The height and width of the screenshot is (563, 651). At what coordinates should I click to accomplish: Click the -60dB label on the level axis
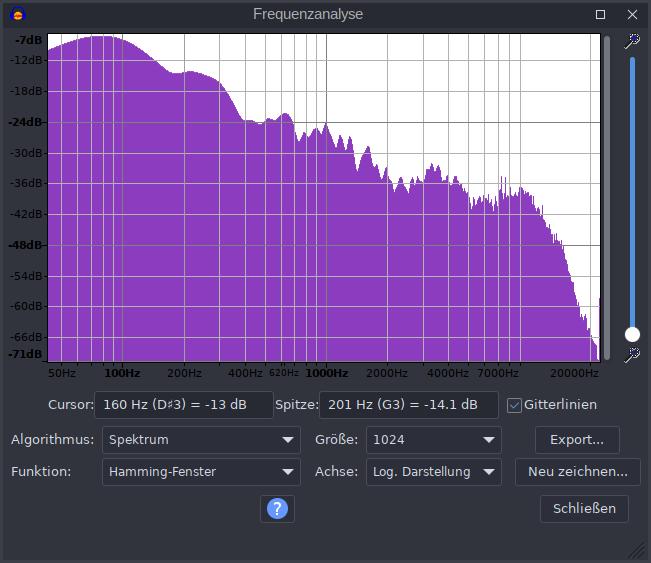coord(26,306)
